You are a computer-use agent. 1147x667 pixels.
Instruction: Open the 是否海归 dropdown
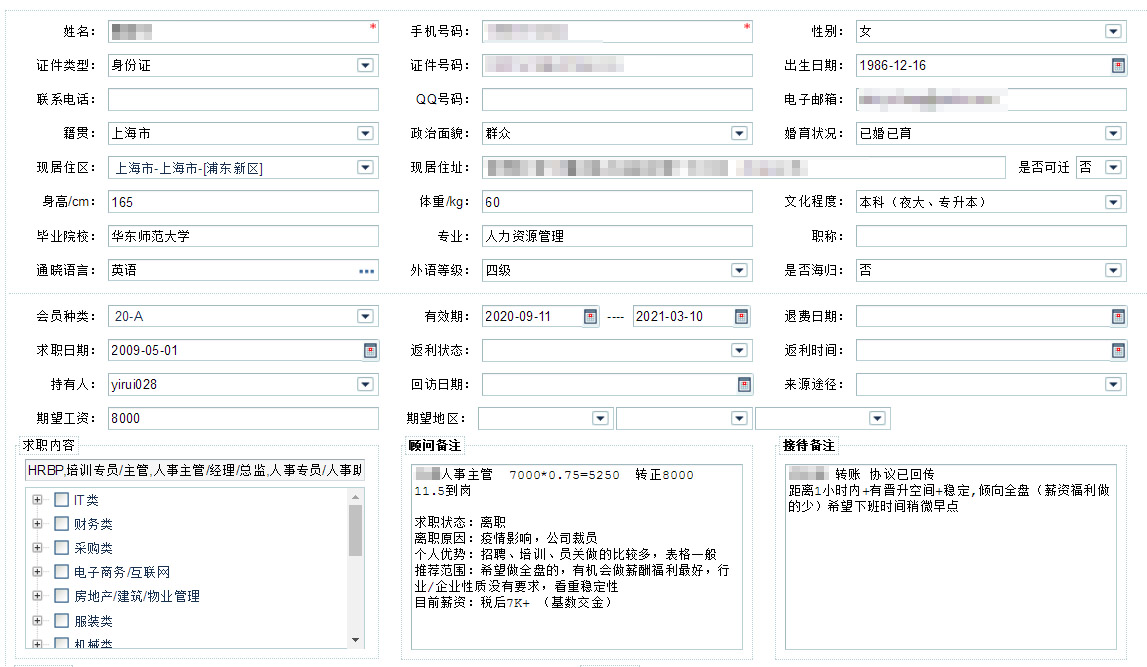click(1113, 271)
